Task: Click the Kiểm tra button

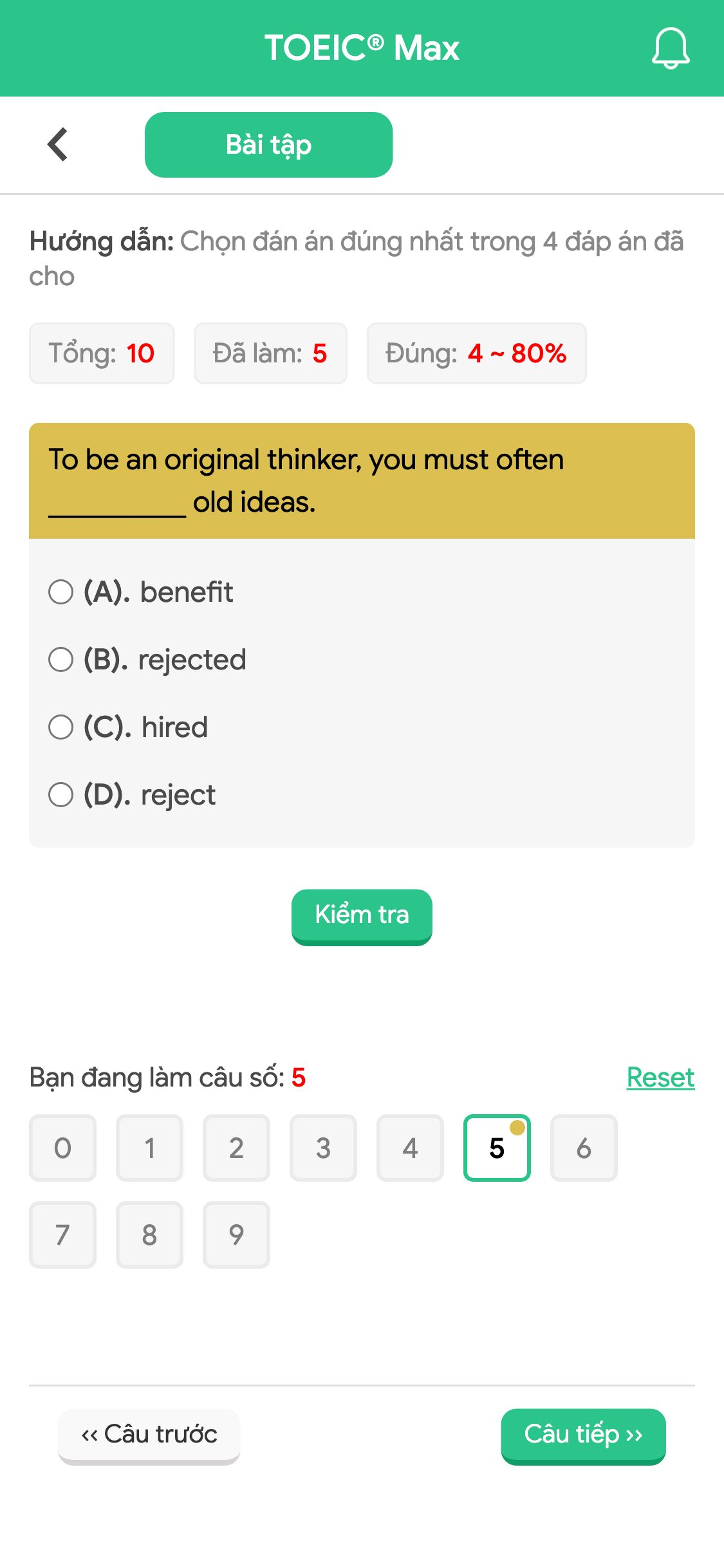Action: pos(362,917)
